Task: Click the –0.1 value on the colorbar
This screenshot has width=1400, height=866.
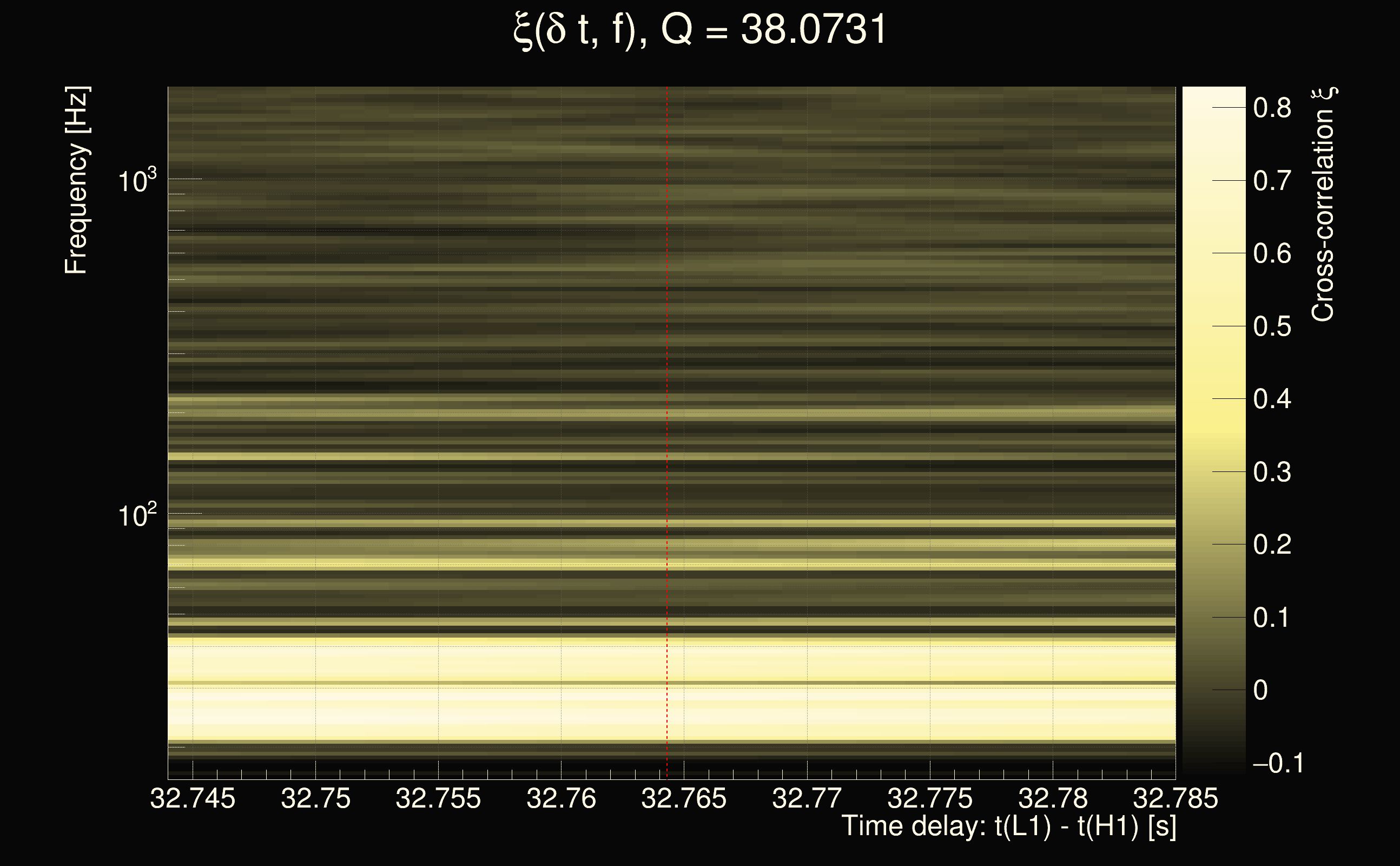Action: [x=1278, y=763]
